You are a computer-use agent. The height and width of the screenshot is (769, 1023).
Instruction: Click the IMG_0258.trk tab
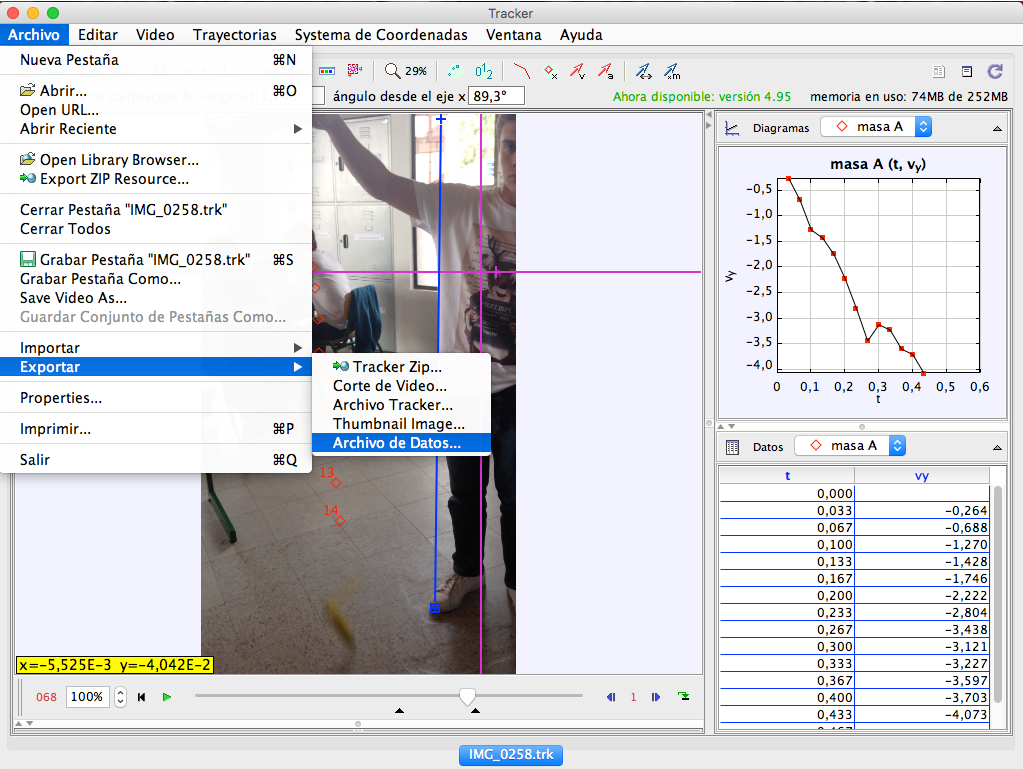tap(511, 755)
